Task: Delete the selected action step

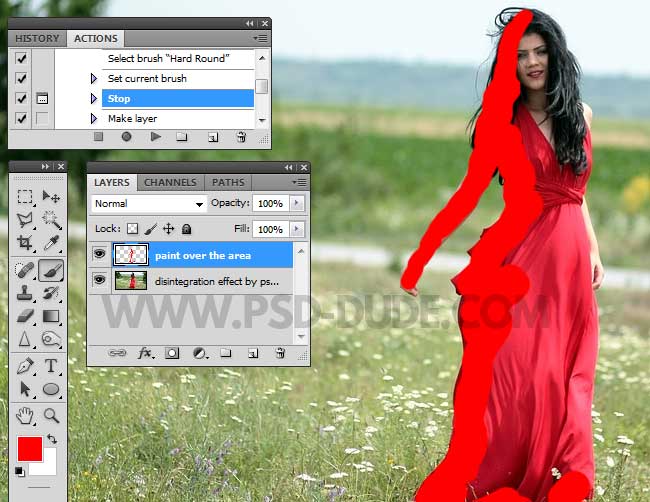Action: coord(241,137)
